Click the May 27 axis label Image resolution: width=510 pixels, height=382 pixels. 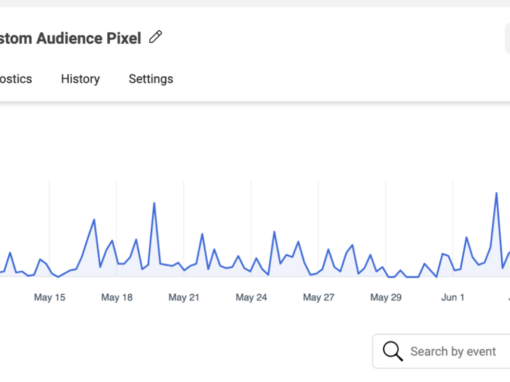point(319,297)
